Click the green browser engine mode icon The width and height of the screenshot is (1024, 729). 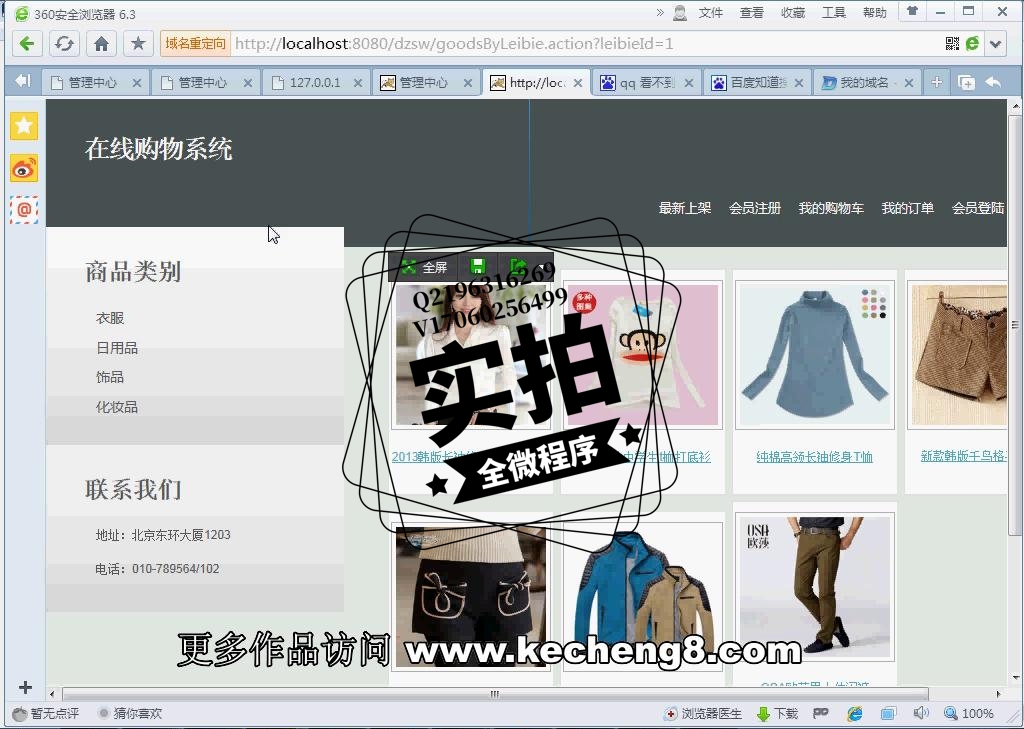pyautogui.click(x=973, y=44)
